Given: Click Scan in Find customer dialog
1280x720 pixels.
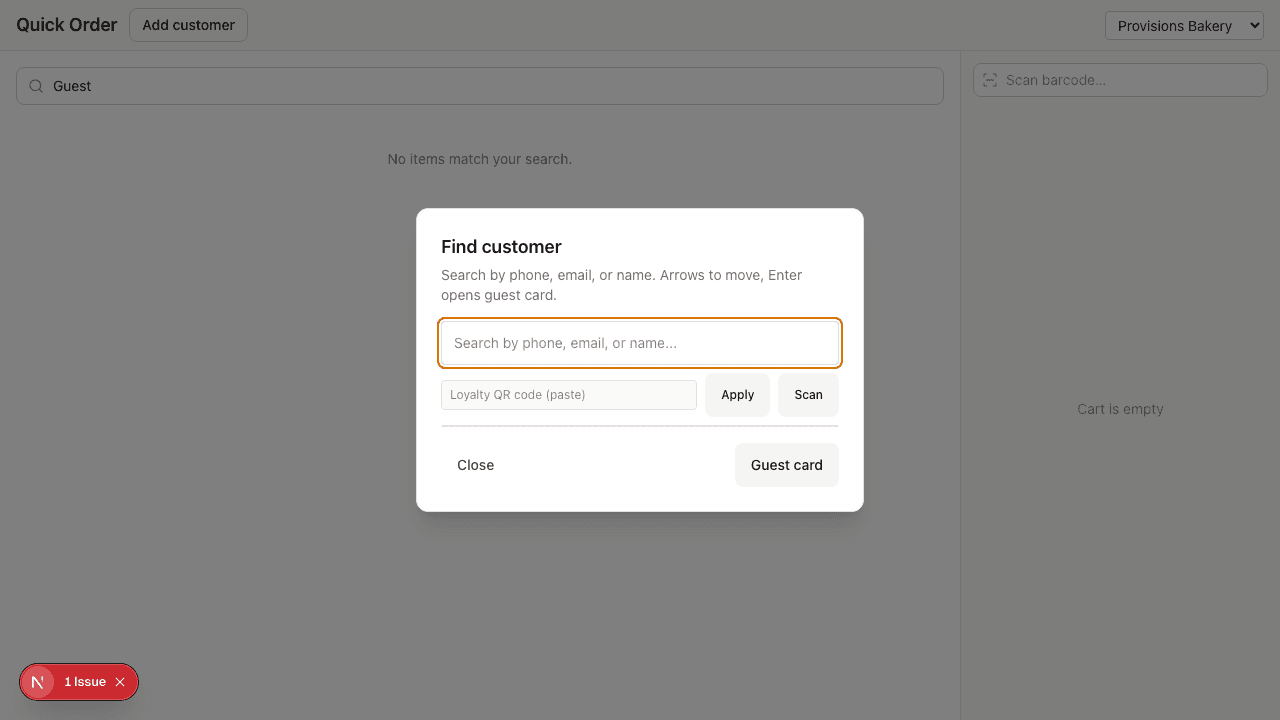Looking at the screenshot, I should [808, 395].
